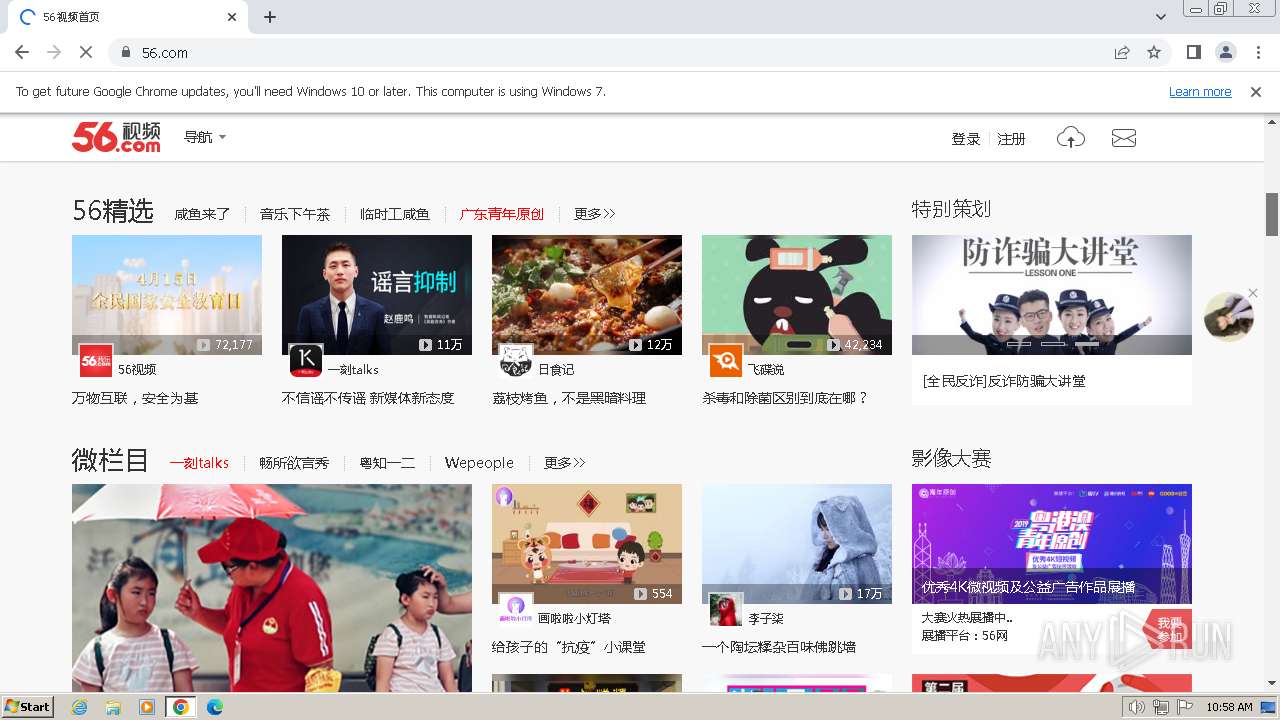The image size is (1280, 720).
Task: Select the 咸鱼来了 tab
Action: (202, 214)
